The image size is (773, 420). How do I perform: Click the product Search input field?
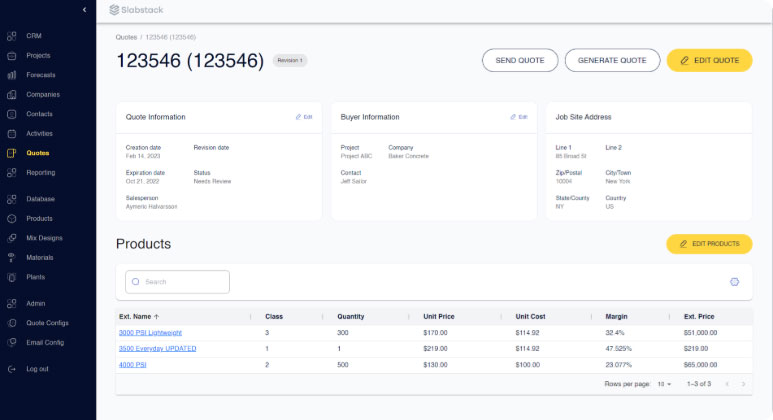coord(178,282)
